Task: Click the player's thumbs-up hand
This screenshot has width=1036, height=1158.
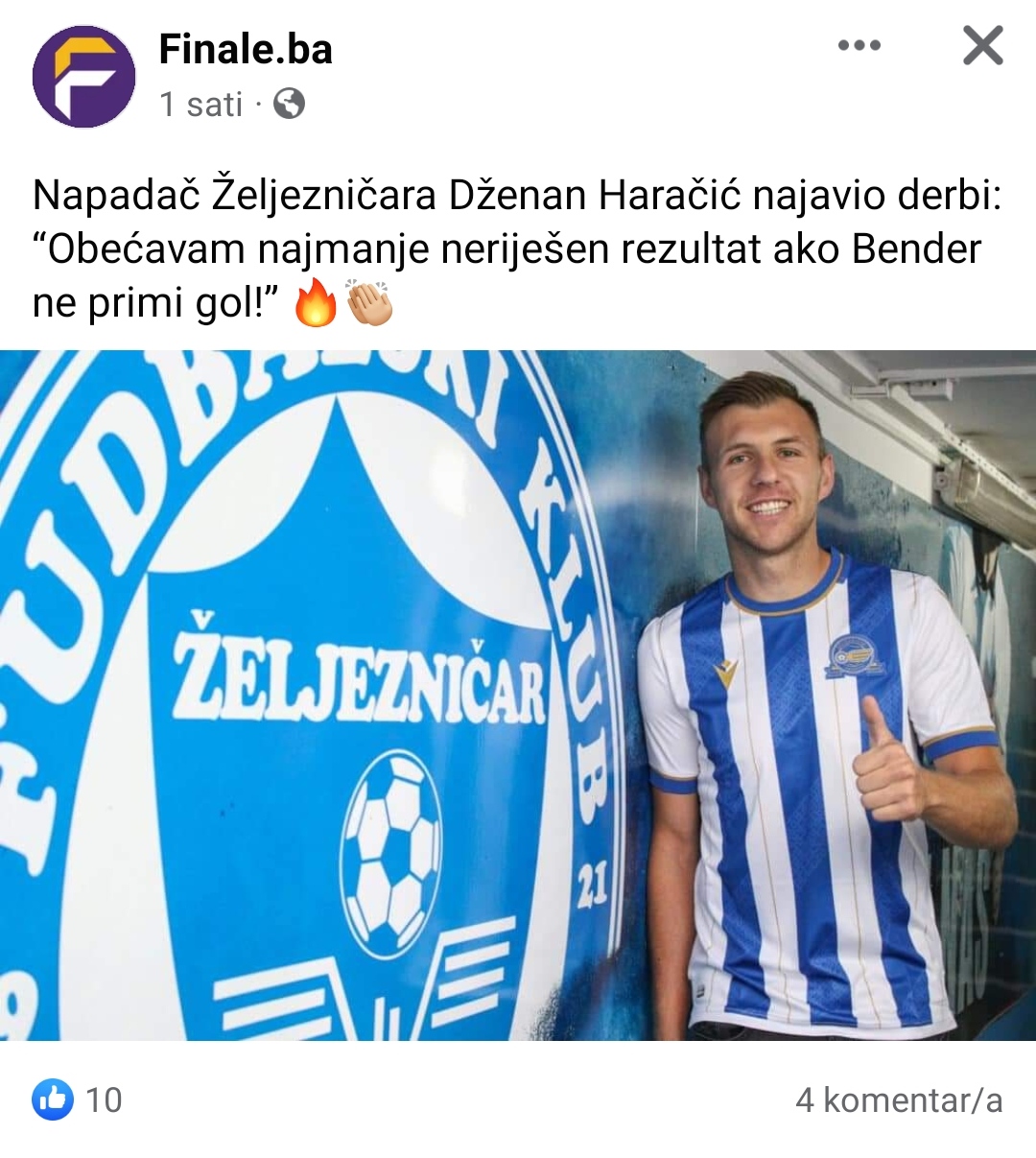Action: (888, 763)
